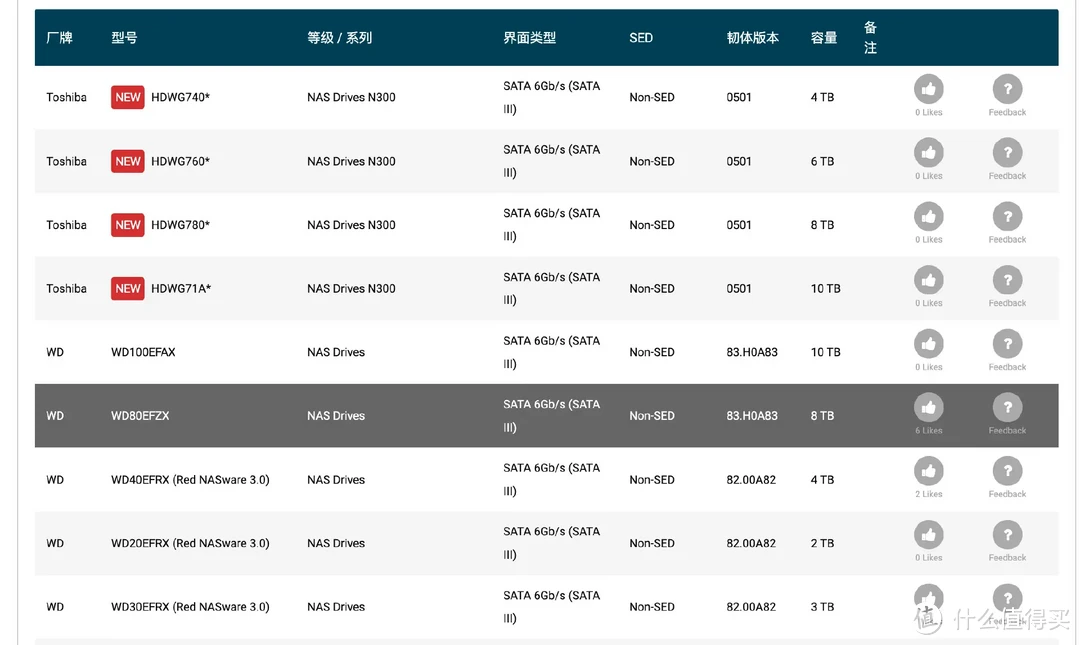The width and height of the screenshot is (1080, 645).
Task: Like the Toshiba HDWG71A 10TB drive
Action: 928,280
